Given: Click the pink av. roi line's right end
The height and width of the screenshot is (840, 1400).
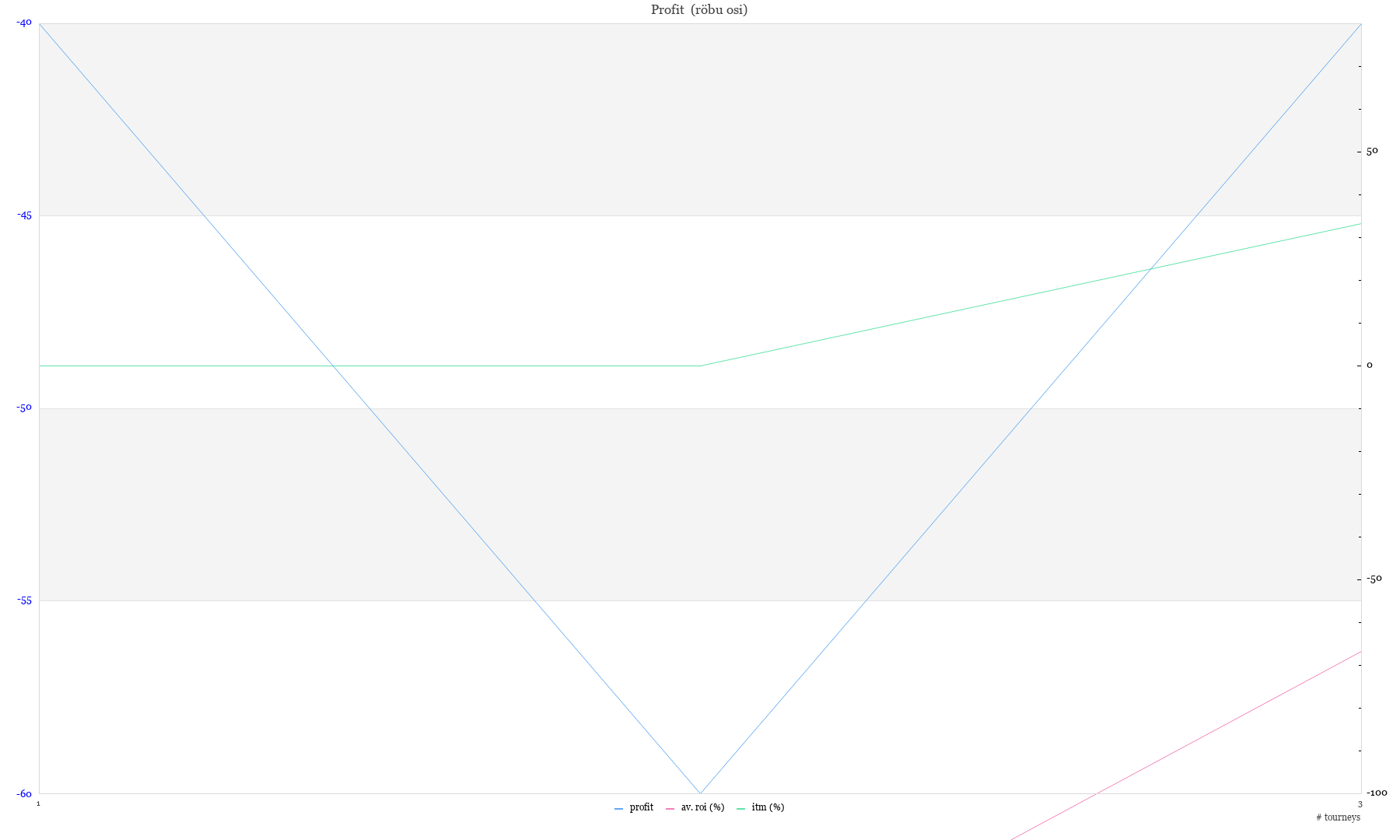Looking at the screenshot, I should point(1360,652).
